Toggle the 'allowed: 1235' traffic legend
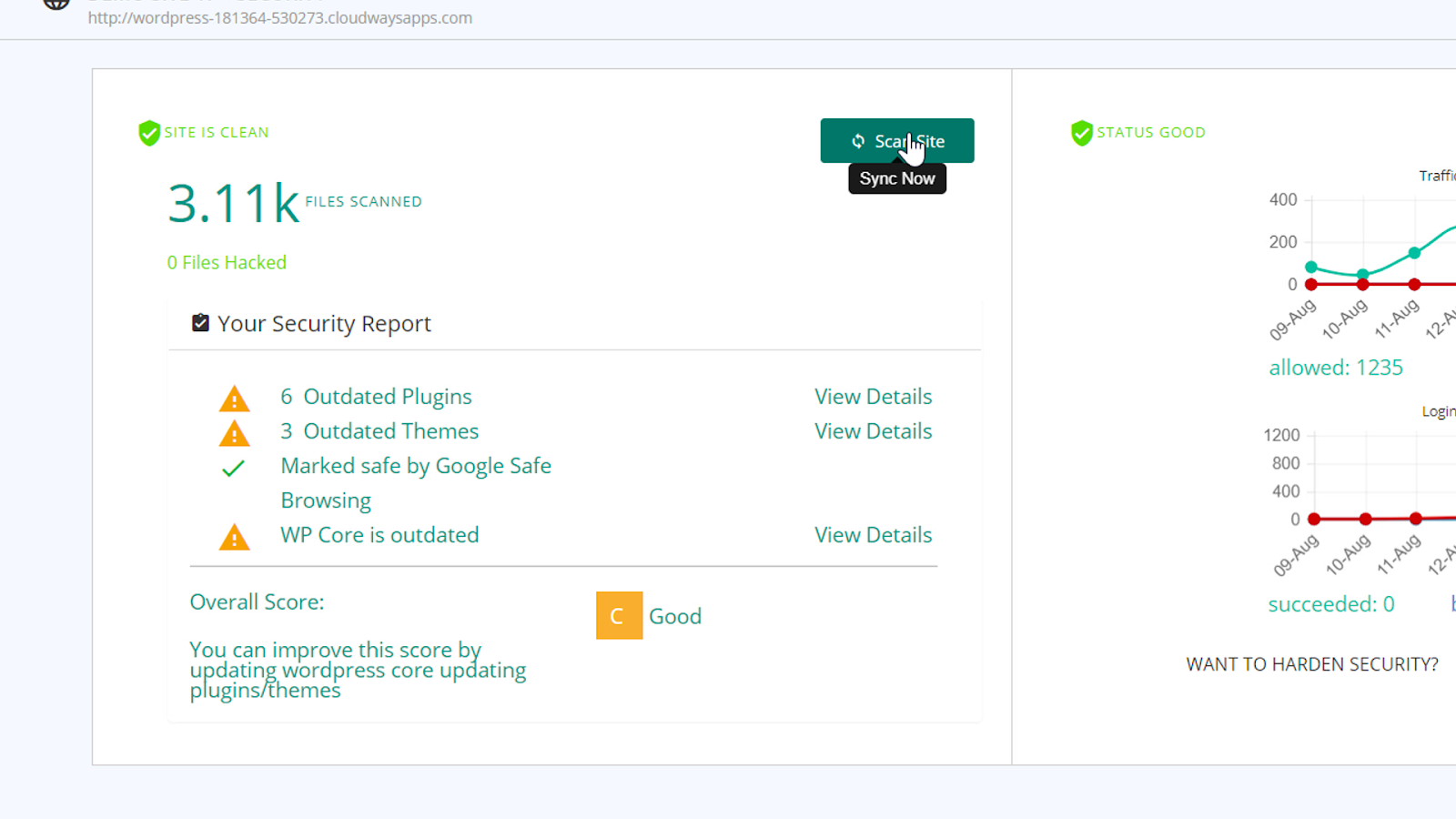1456x819 pixels. pyautogui.click(x=1335, y=368)
